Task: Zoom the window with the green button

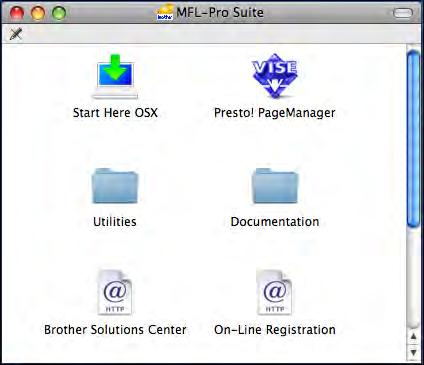Action: [59, 13]
